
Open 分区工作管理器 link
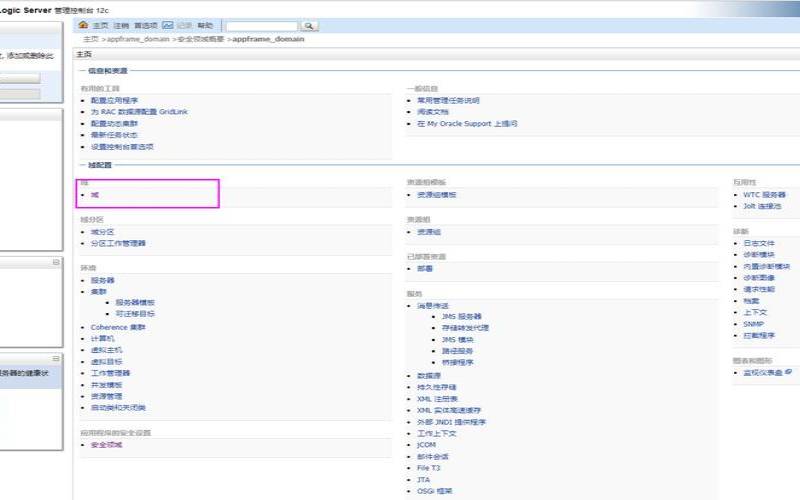[118, 243]
